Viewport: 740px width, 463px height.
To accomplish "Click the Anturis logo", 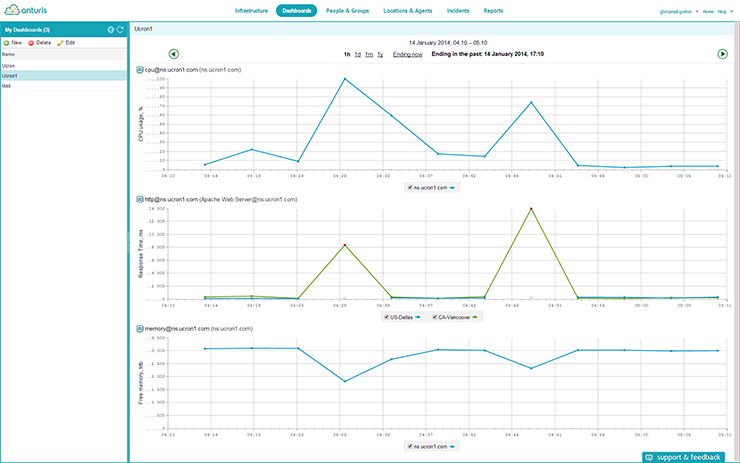I will coord(28,11).
